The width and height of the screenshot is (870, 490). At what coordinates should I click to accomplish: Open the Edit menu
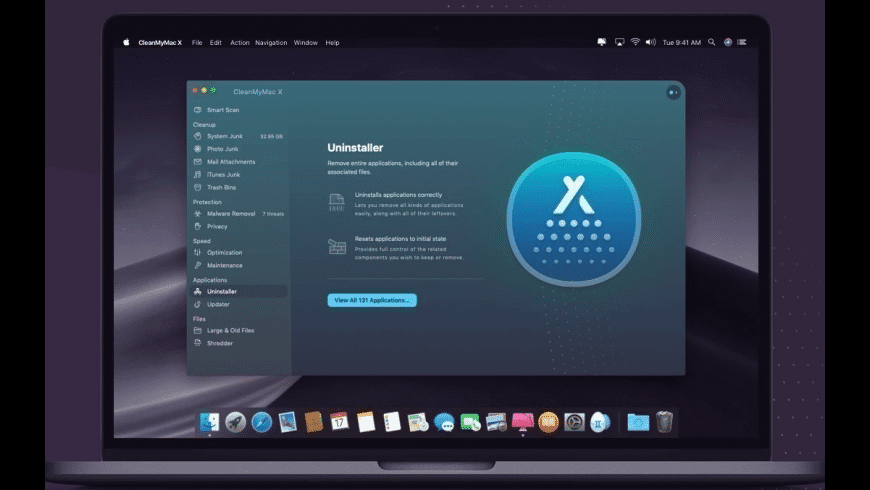click(216, 43)
